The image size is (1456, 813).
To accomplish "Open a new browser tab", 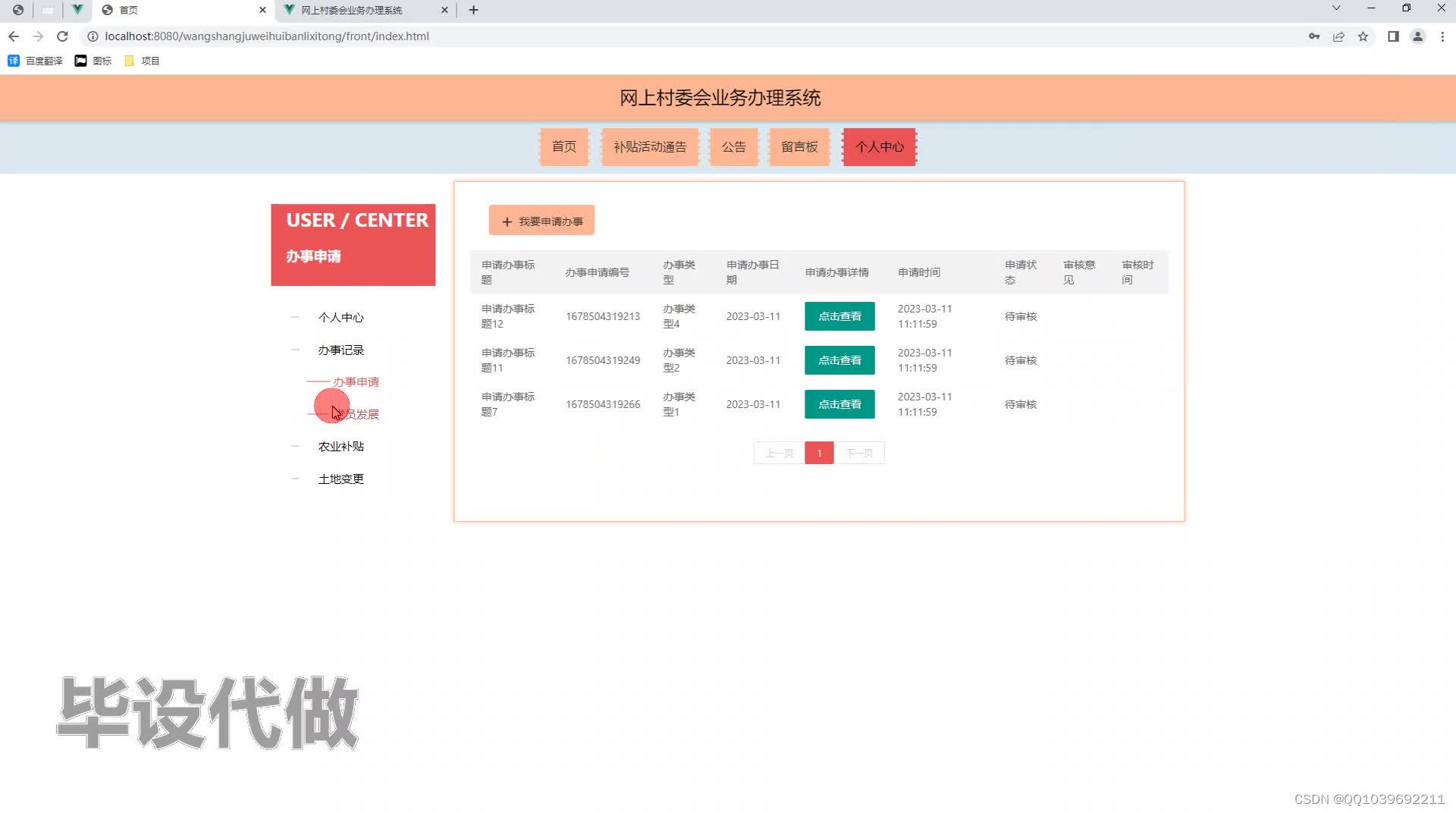I will (473, 10).
